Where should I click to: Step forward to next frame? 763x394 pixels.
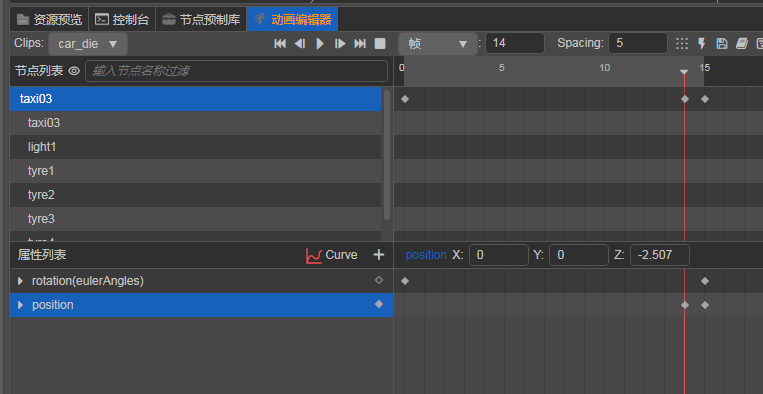340,44
